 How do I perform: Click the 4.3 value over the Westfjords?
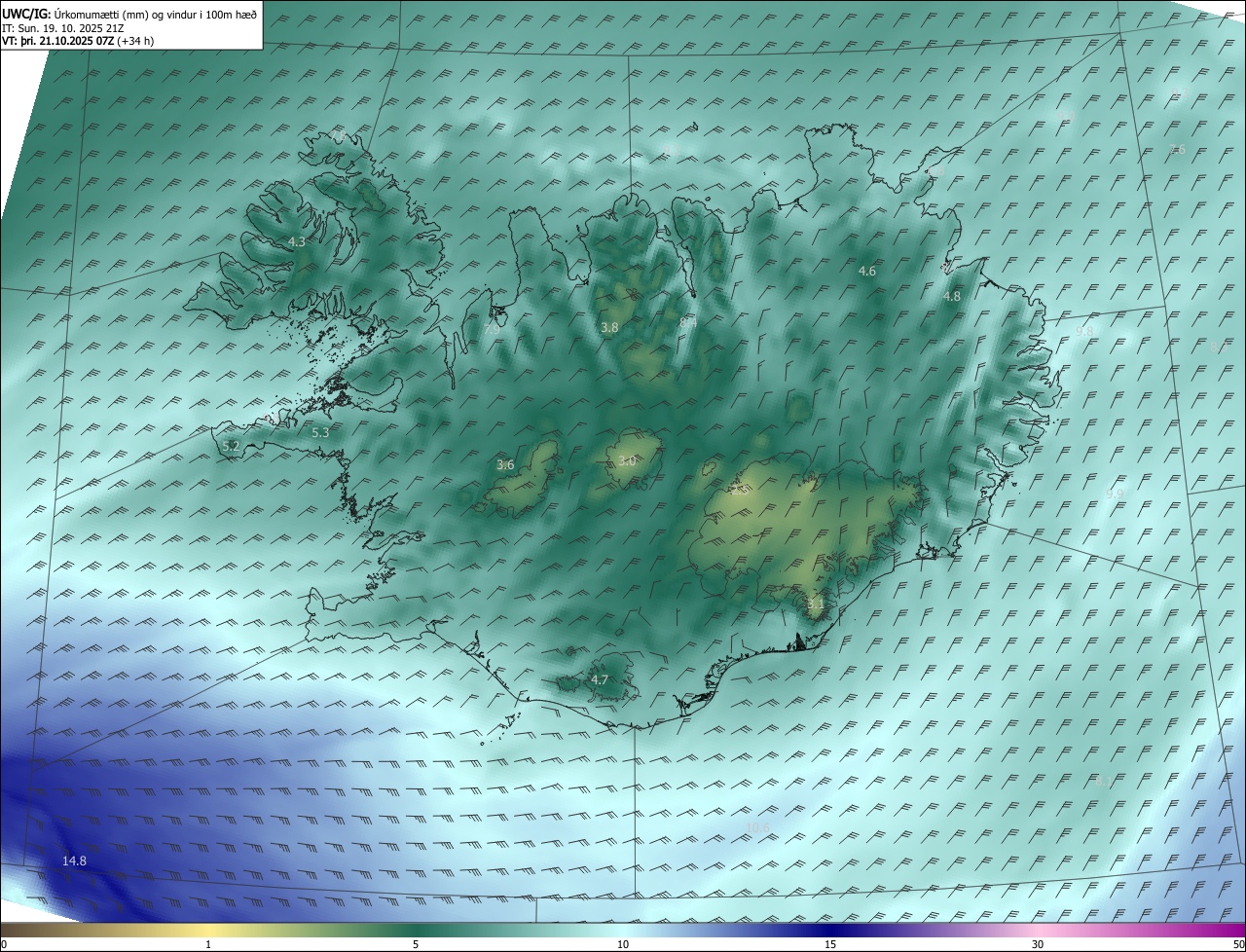pyautogui.click(x=297, y=241)
